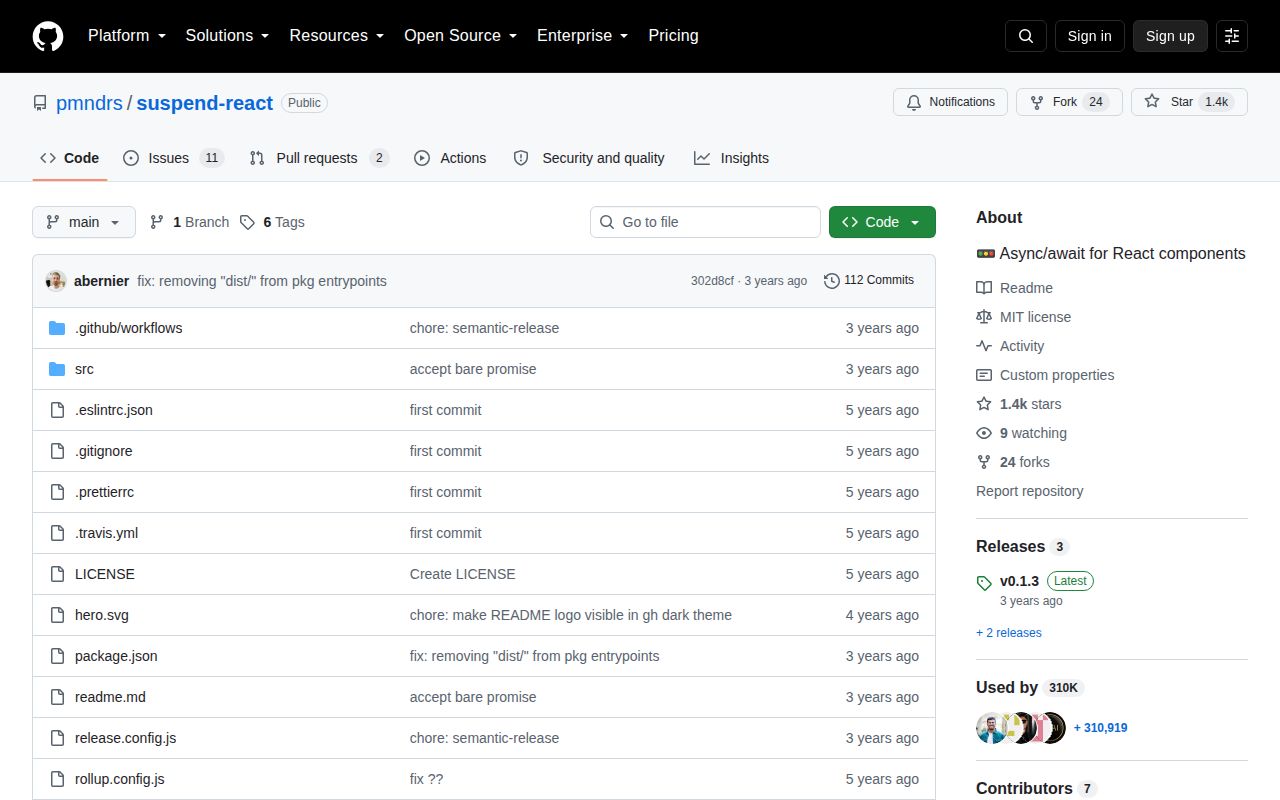Click the Sign in button
Image resolution: width=1280 pixels, height=800 pixels.
click(x=1089, y=36)
